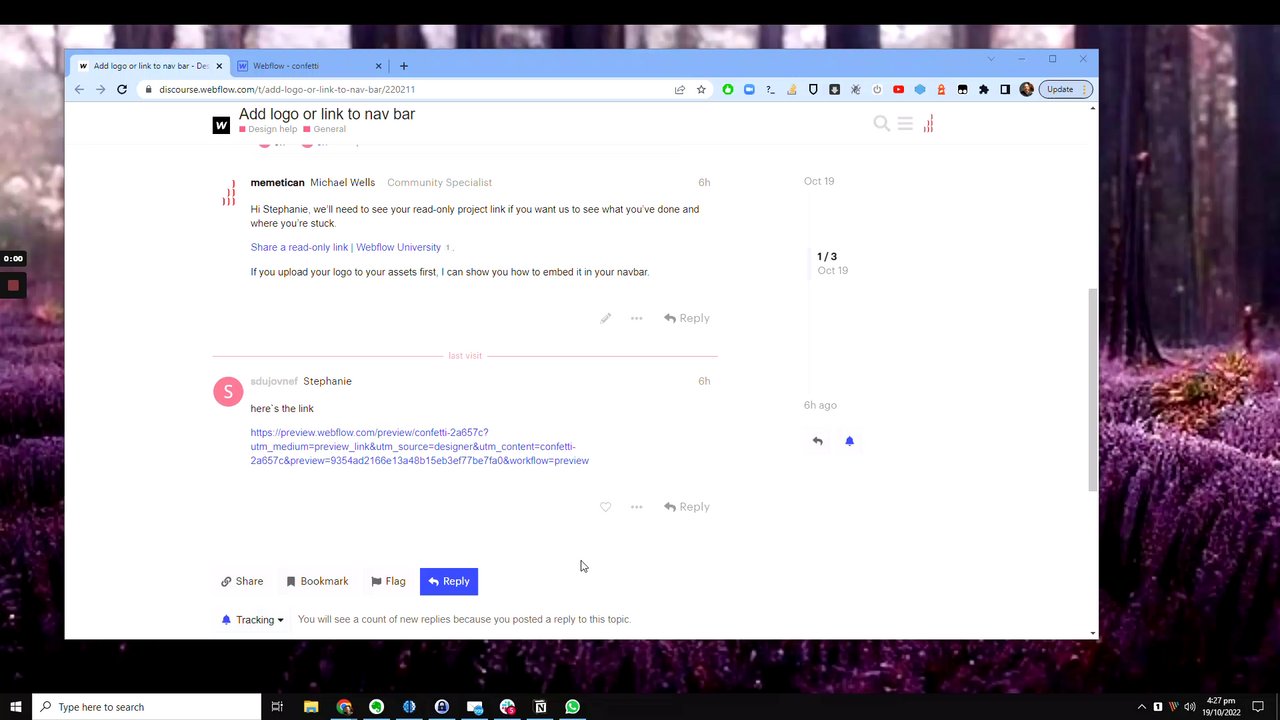The image size is (1280, 720).
Task: Click the Share button below the topic
Action: [242, 581]
